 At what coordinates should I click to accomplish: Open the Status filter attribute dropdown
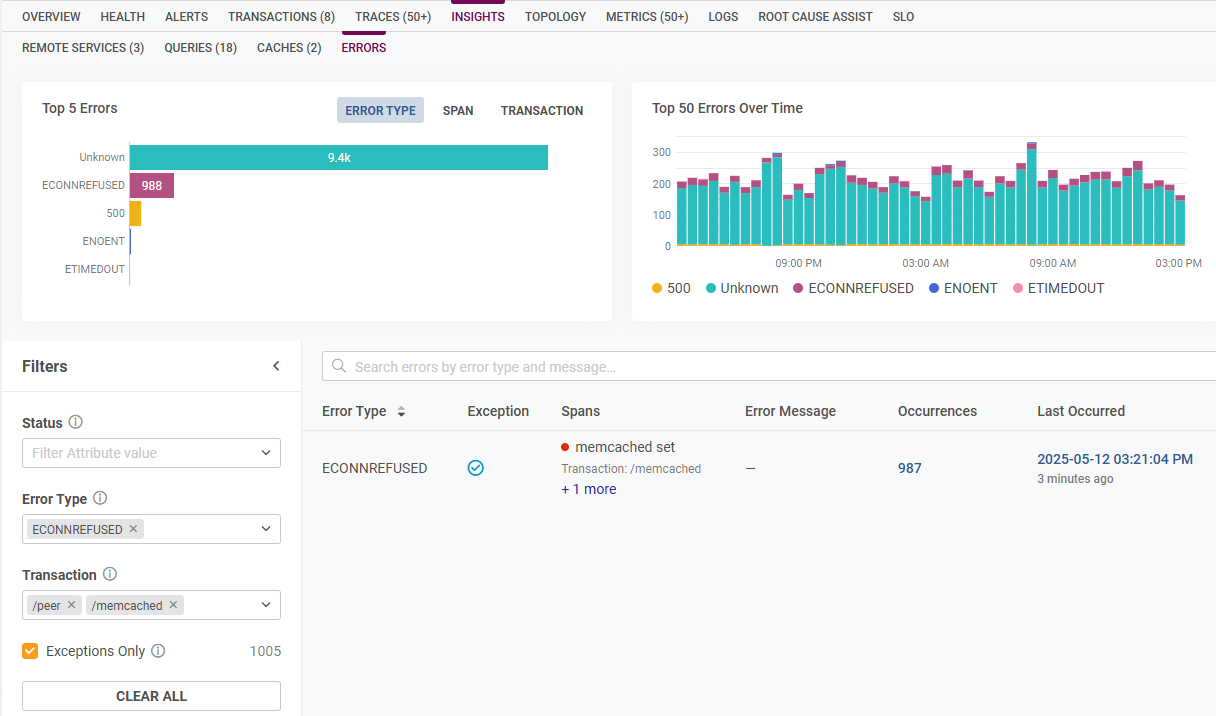point(151,453)
